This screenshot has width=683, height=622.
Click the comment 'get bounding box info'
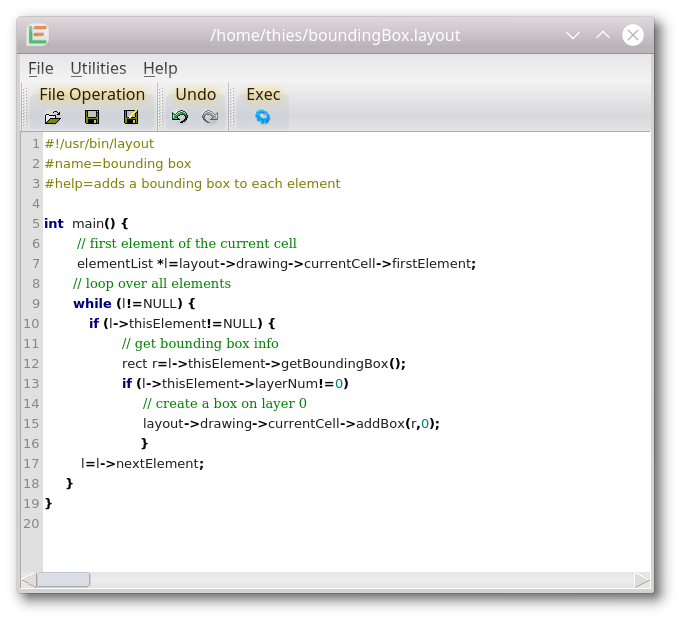pyautogui.click(x=200, y=344)
